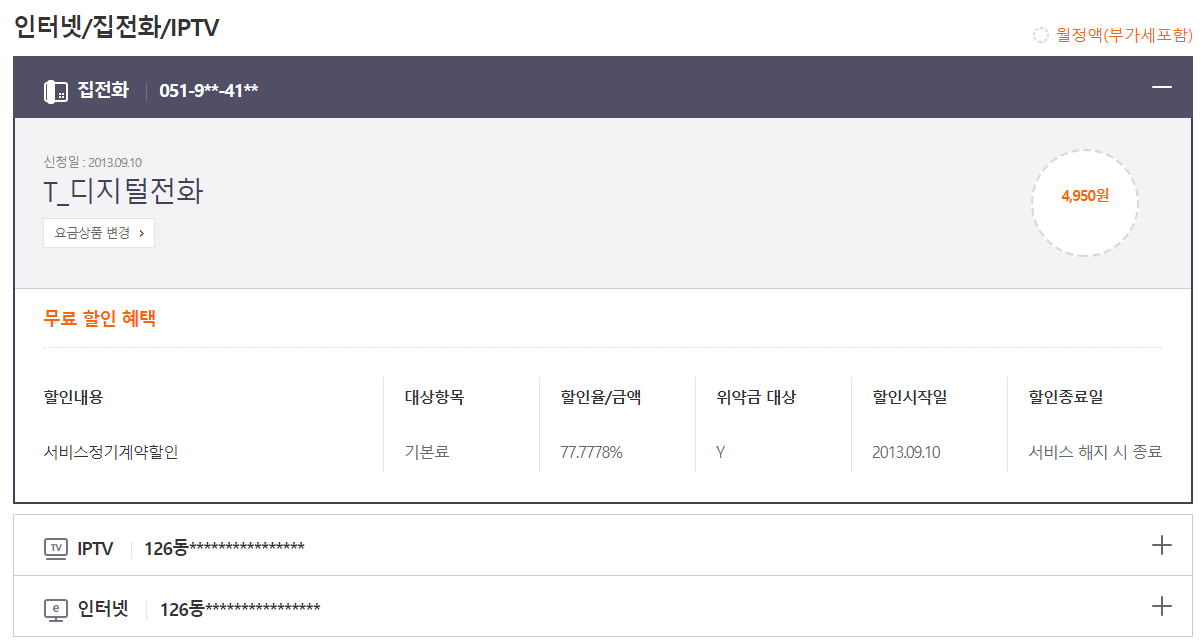Click the 77.7778% discount rate value
The image size is (1204, 641).
592,452
